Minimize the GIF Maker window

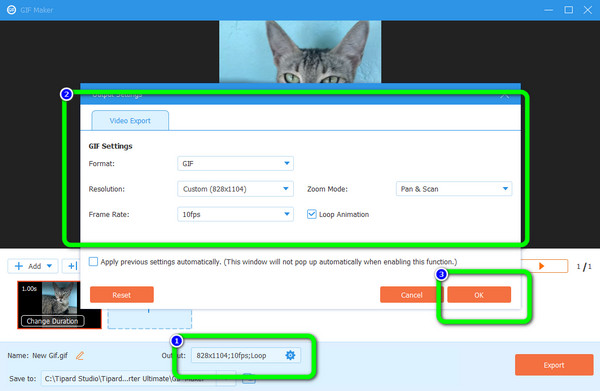549,10
